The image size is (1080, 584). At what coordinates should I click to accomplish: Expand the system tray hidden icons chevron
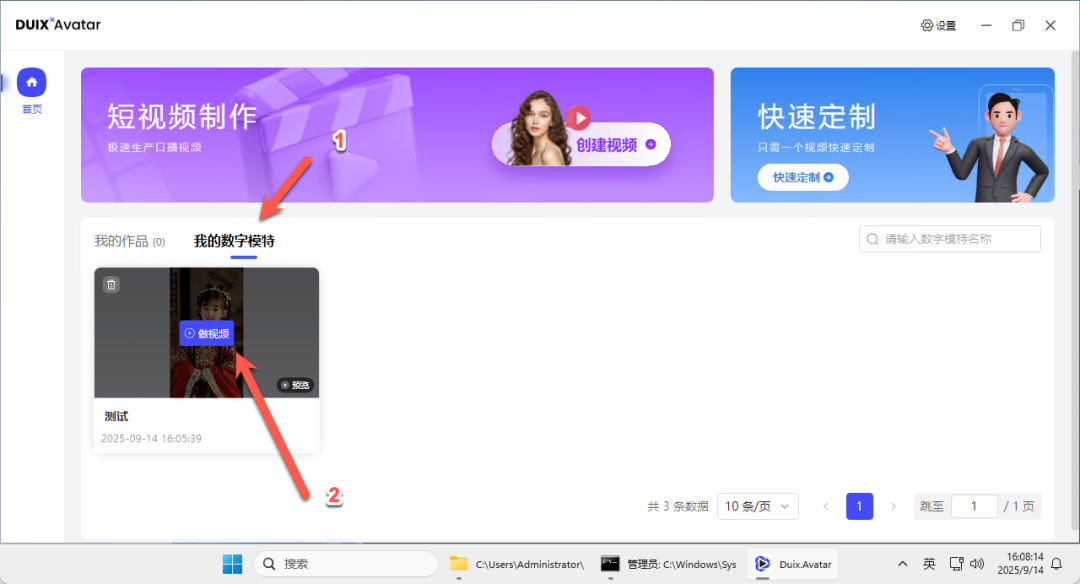[903, 564]
